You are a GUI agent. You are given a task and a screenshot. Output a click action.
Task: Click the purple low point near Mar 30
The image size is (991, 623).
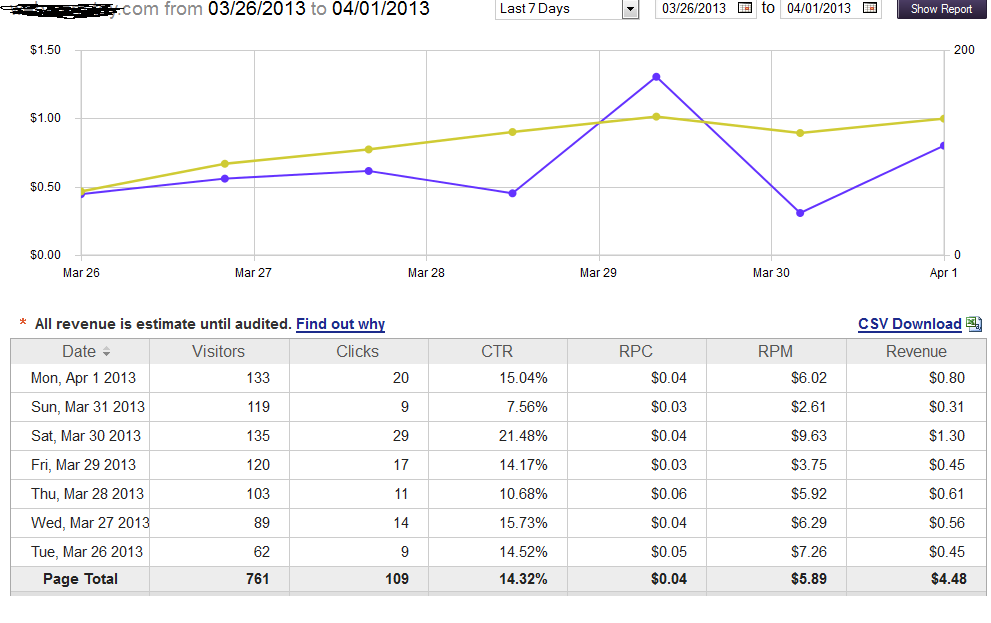pos(800,213)
